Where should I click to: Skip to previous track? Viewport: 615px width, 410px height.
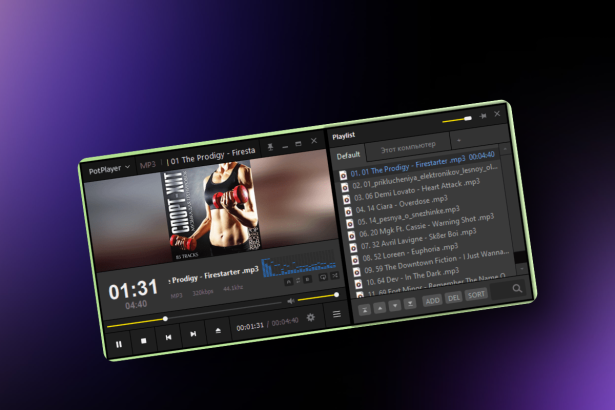click(168, 337)
